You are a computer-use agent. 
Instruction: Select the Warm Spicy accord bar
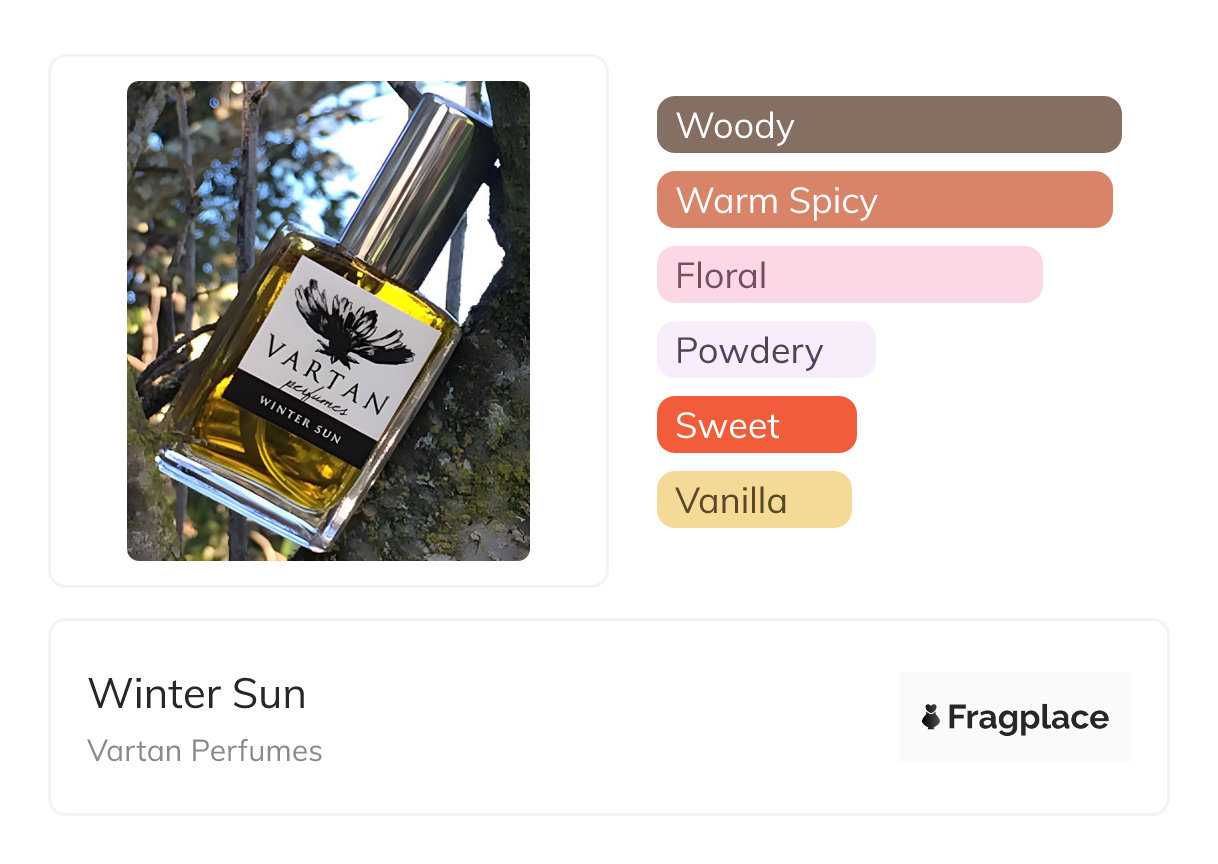884,200
